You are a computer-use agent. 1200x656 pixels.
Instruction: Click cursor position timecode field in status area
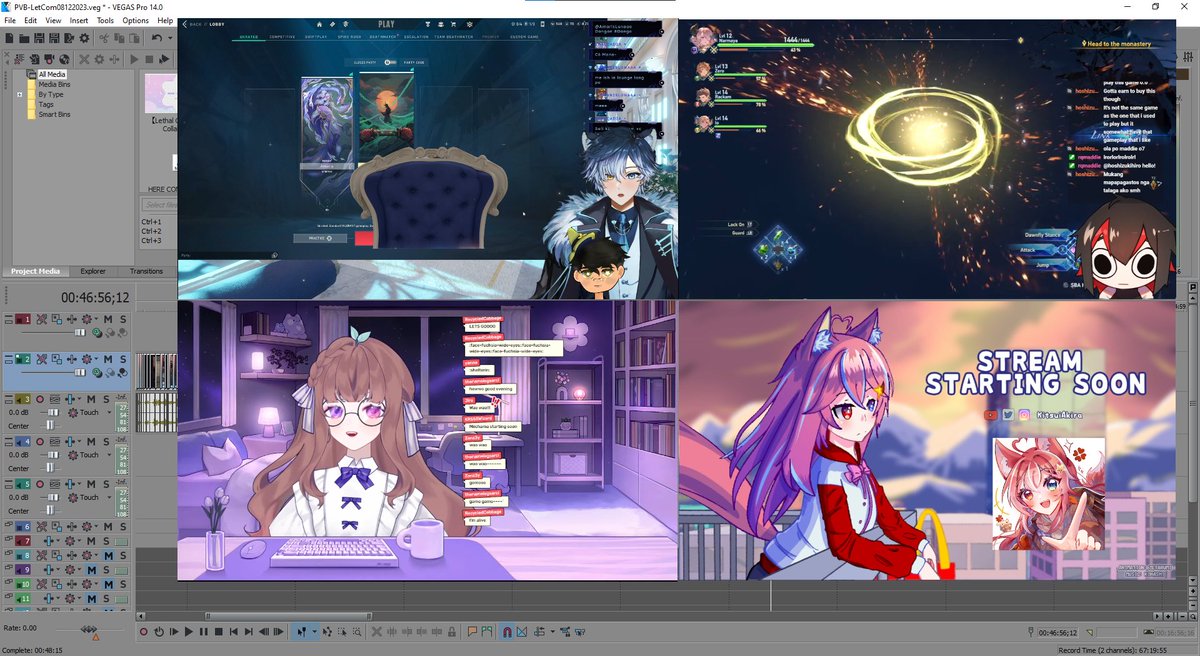click(1058, 632)
